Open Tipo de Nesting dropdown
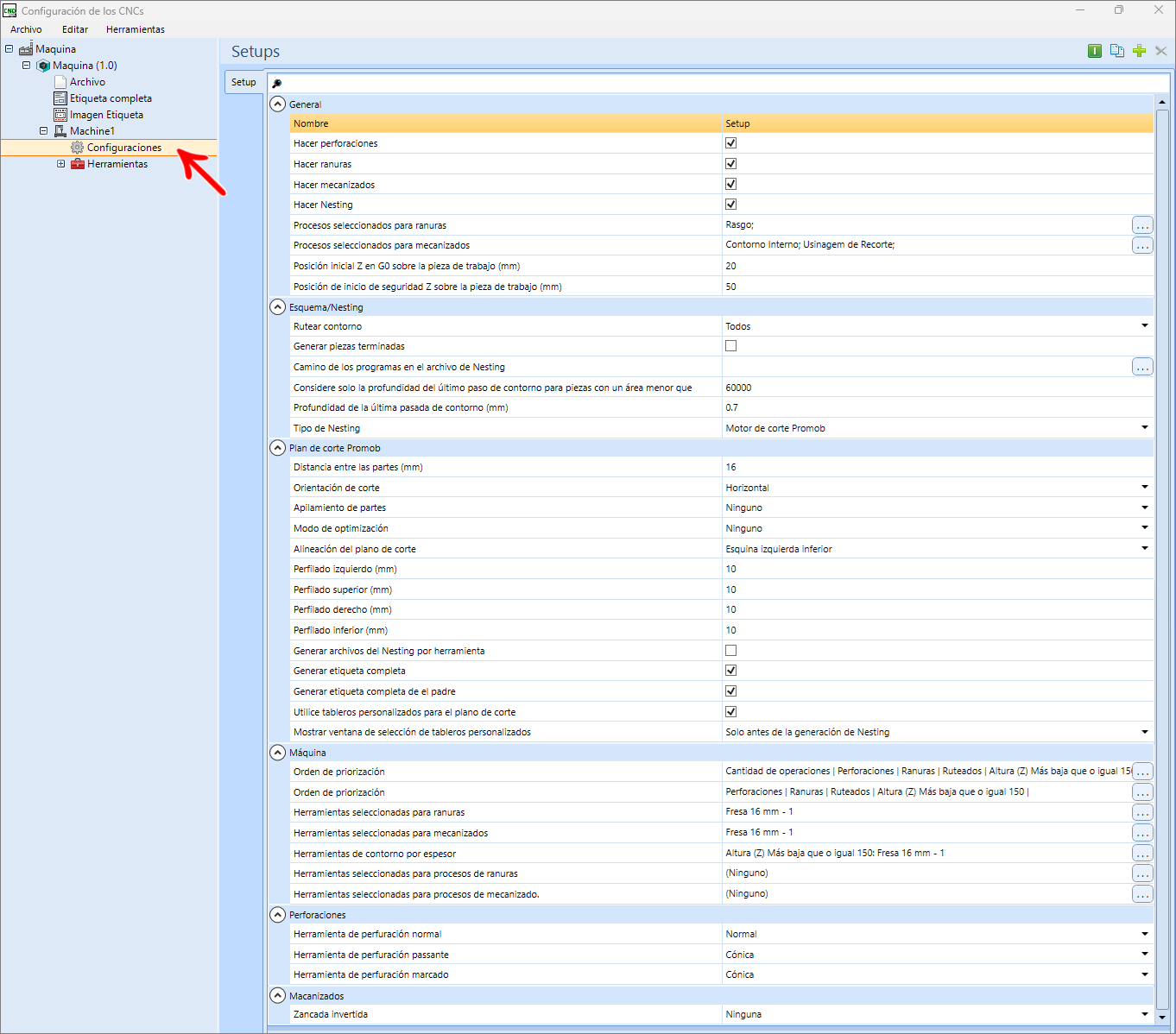Screen dimensions: 1176x1034 coord(1145,428)
